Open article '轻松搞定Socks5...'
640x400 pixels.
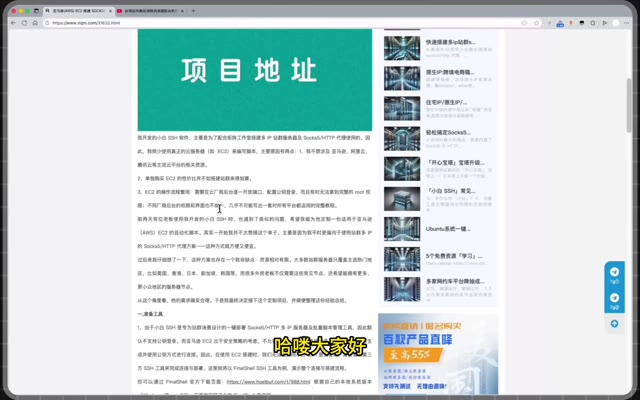pyautogui.click(x=448, y=133)
